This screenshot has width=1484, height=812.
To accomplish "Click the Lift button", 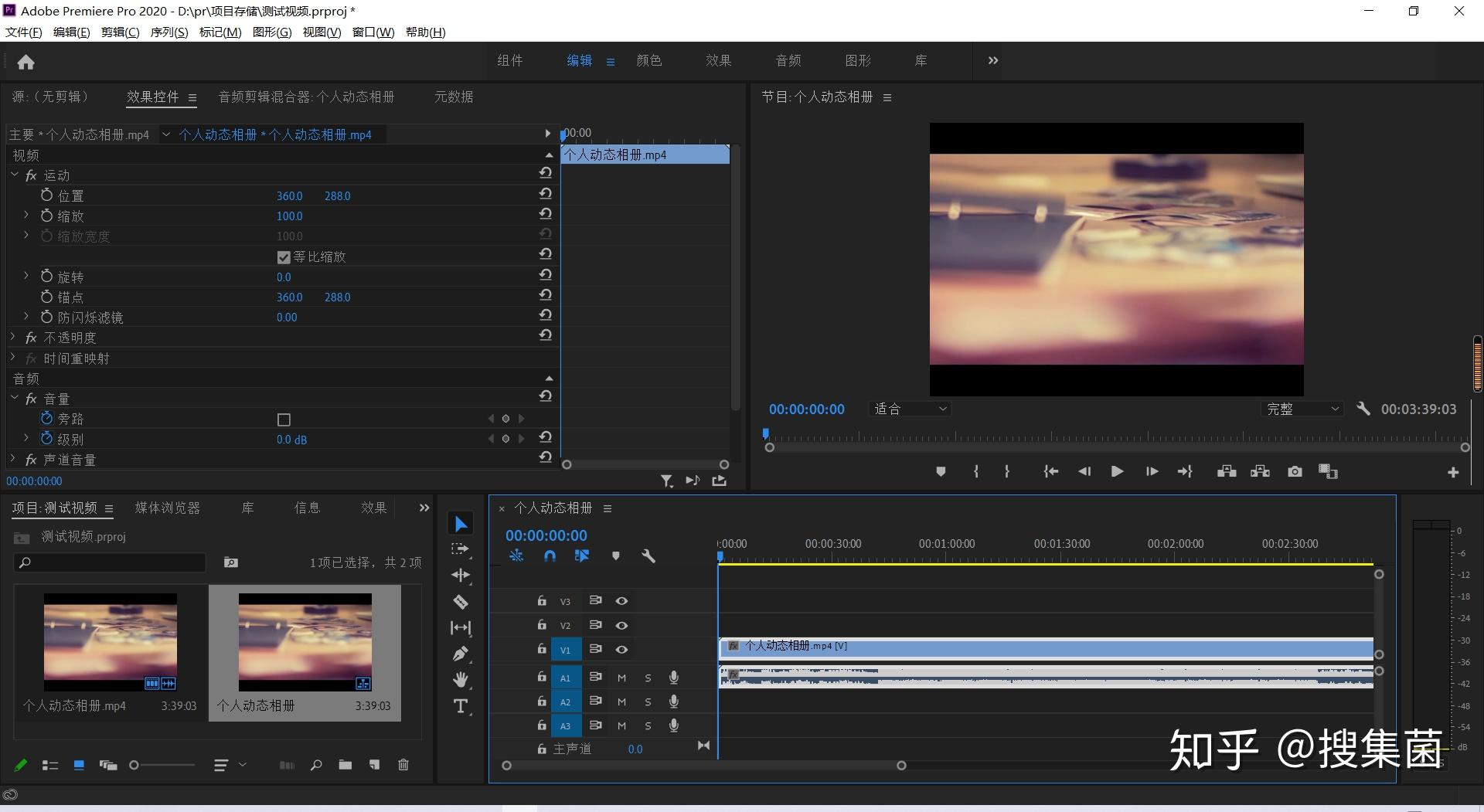I will 1227,471.
